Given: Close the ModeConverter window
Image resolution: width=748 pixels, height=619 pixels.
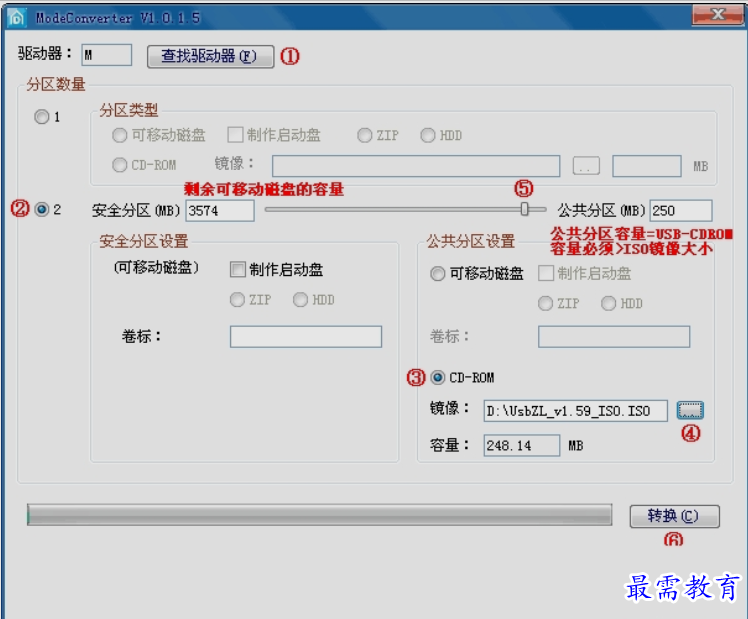Looking at the screenshot, I should [x=717, y=14].
